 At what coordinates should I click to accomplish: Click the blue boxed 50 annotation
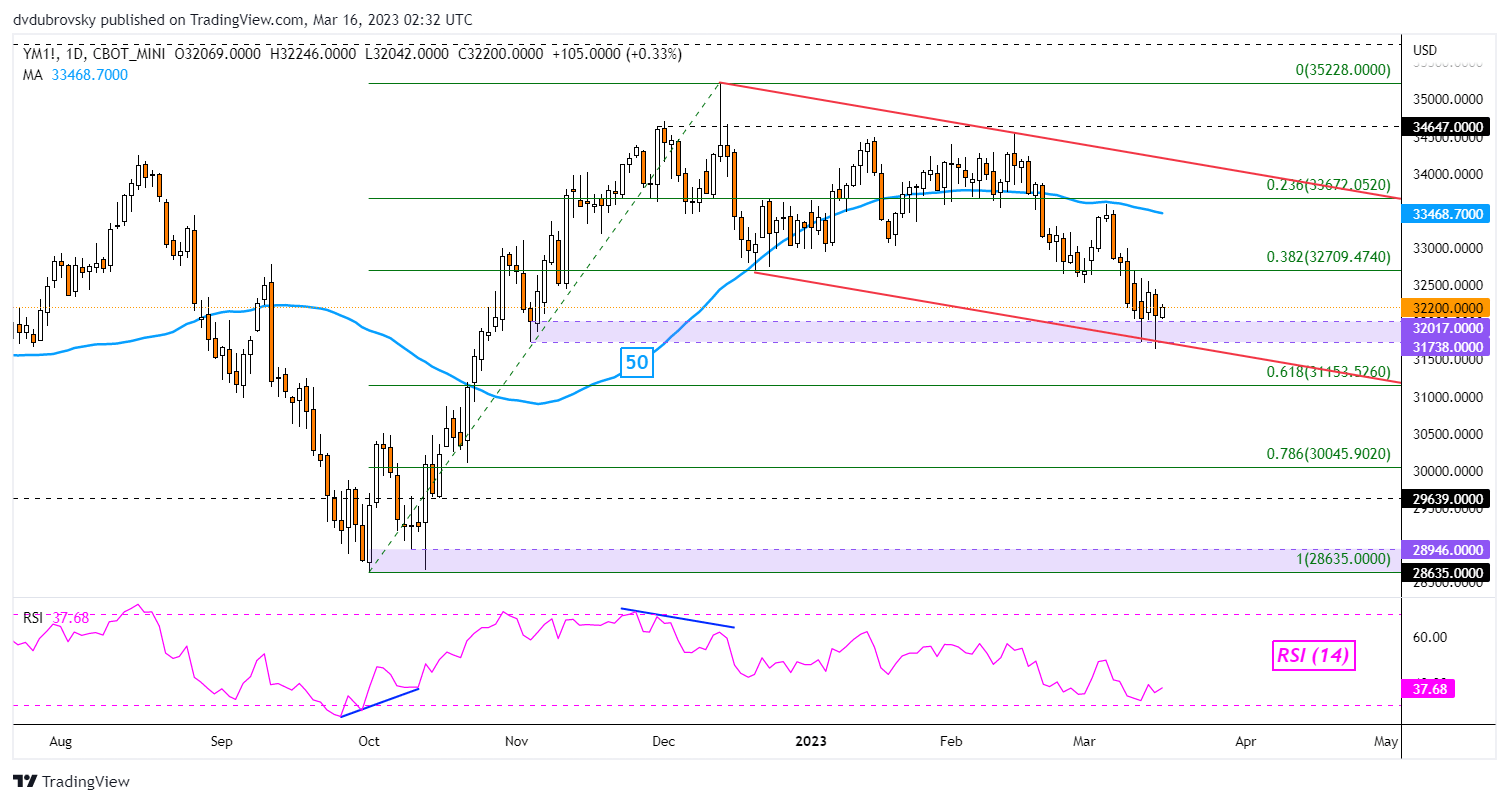637,363
